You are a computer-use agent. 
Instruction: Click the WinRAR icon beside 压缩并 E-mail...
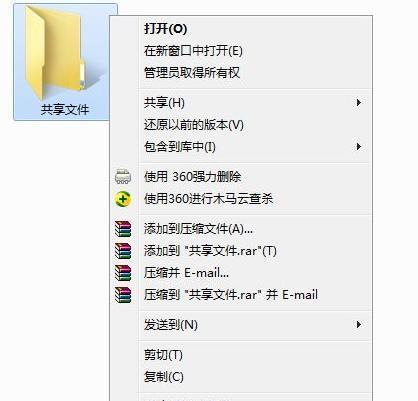click(x=123, y=273)
